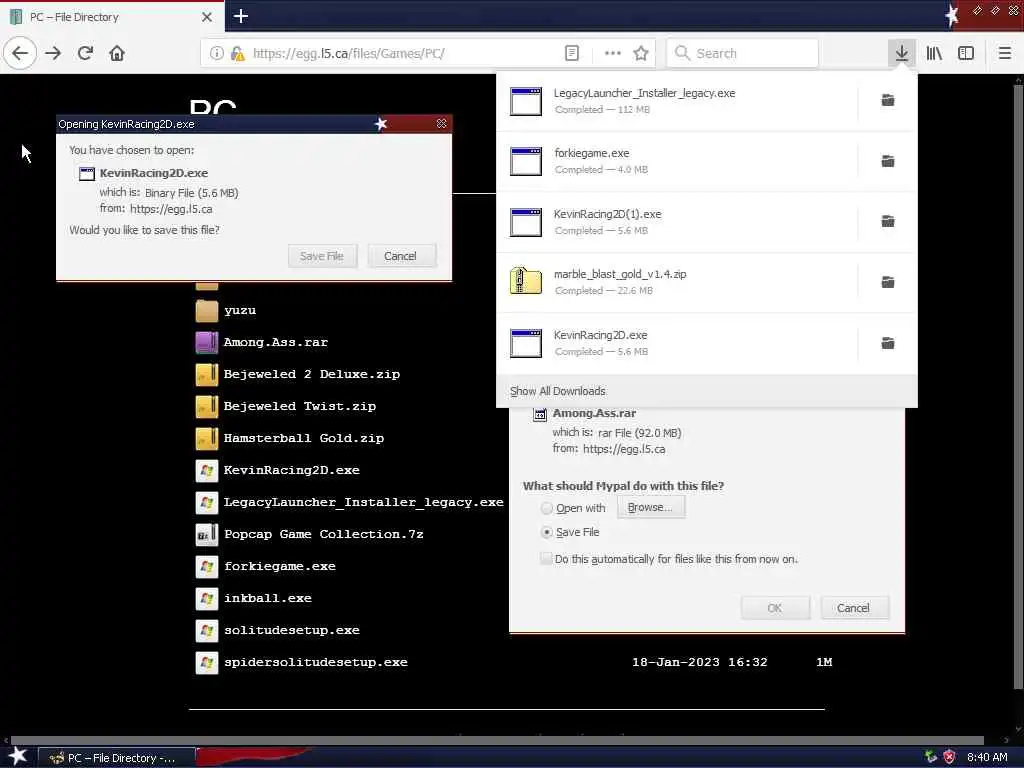
Task: Close the PC – File Directory tab
Action: coord(206,17)
